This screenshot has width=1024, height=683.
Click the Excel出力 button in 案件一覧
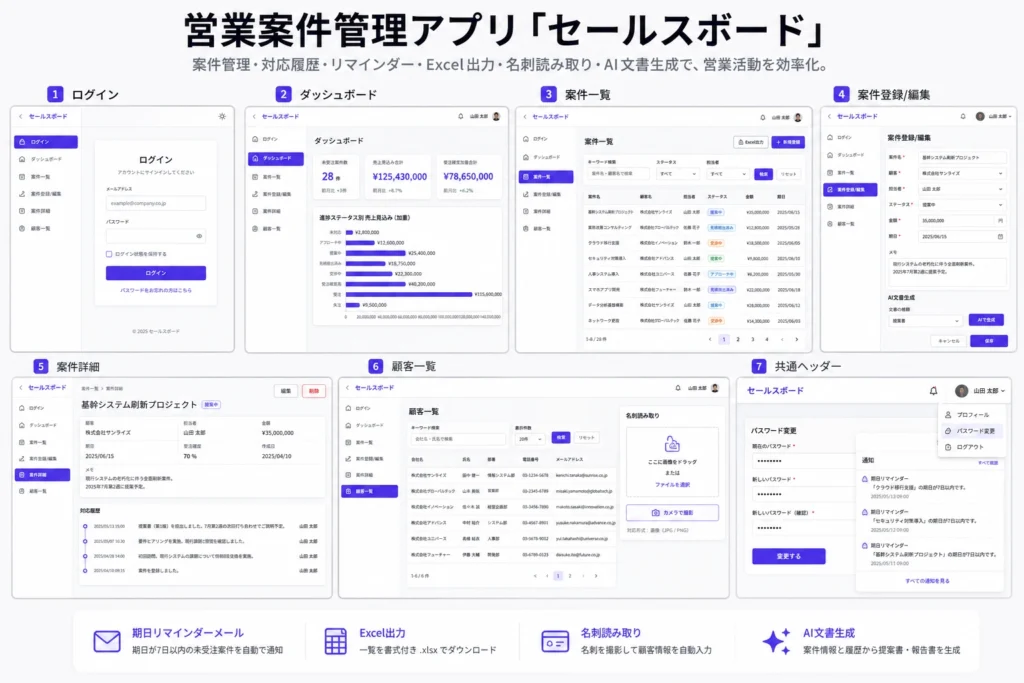tap(750, 142)
